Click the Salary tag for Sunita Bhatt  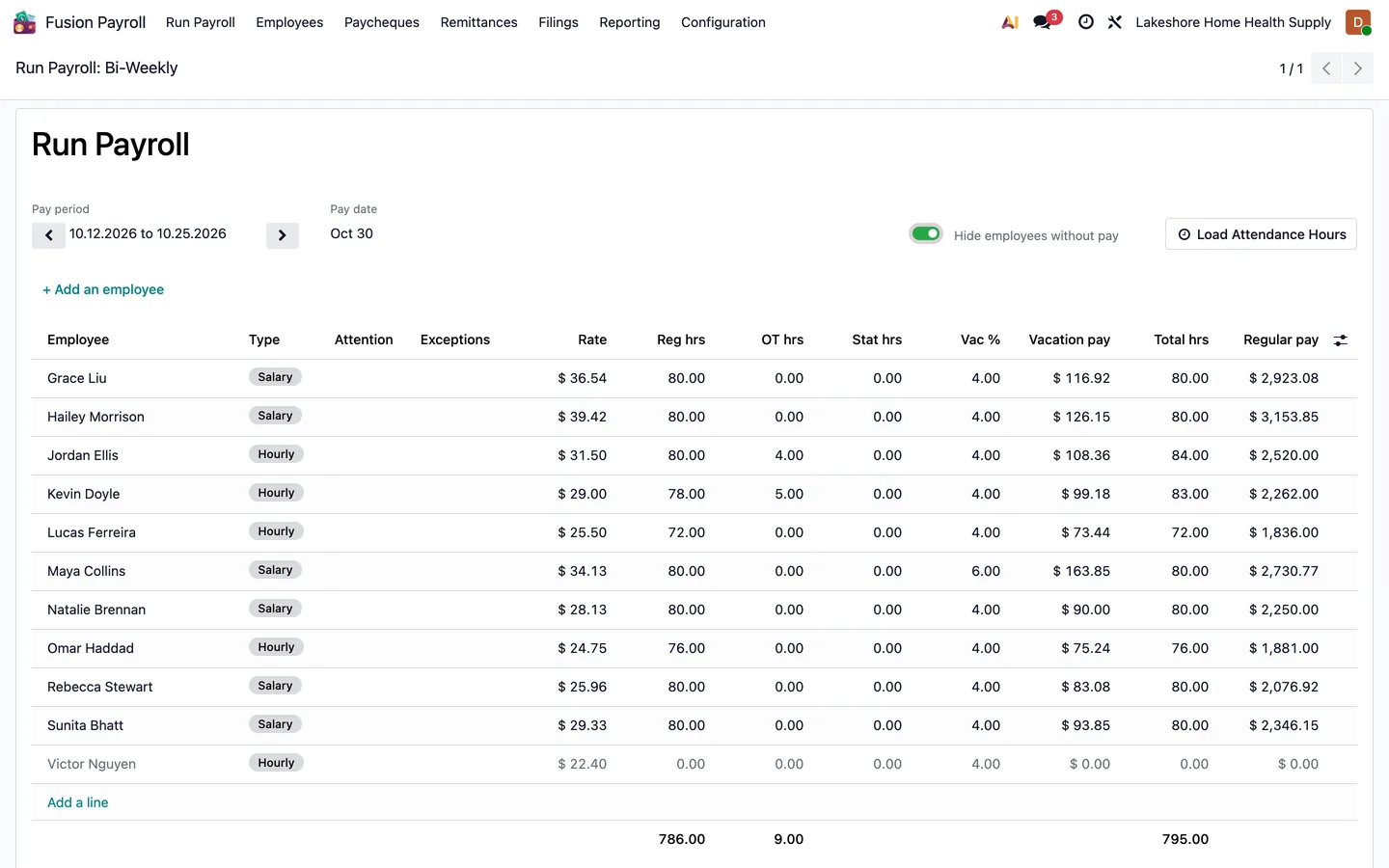(x=275, y=724)
